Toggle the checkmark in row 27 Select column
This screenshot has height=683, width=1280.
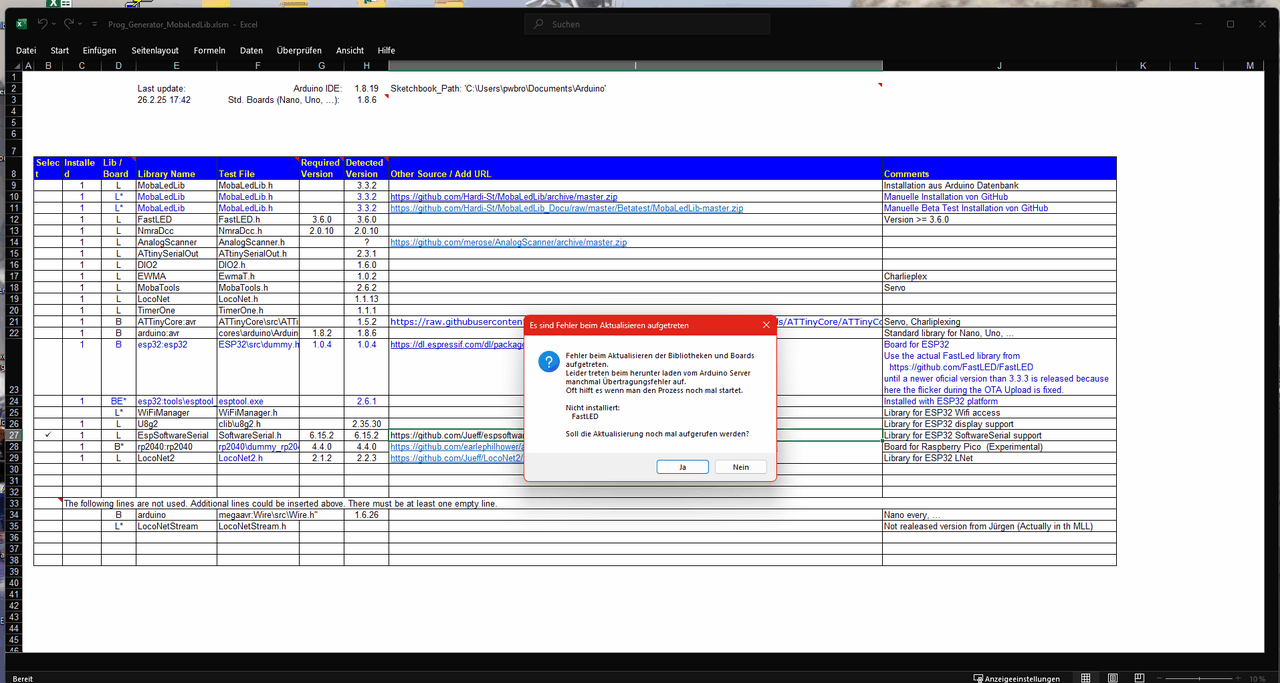48,435
